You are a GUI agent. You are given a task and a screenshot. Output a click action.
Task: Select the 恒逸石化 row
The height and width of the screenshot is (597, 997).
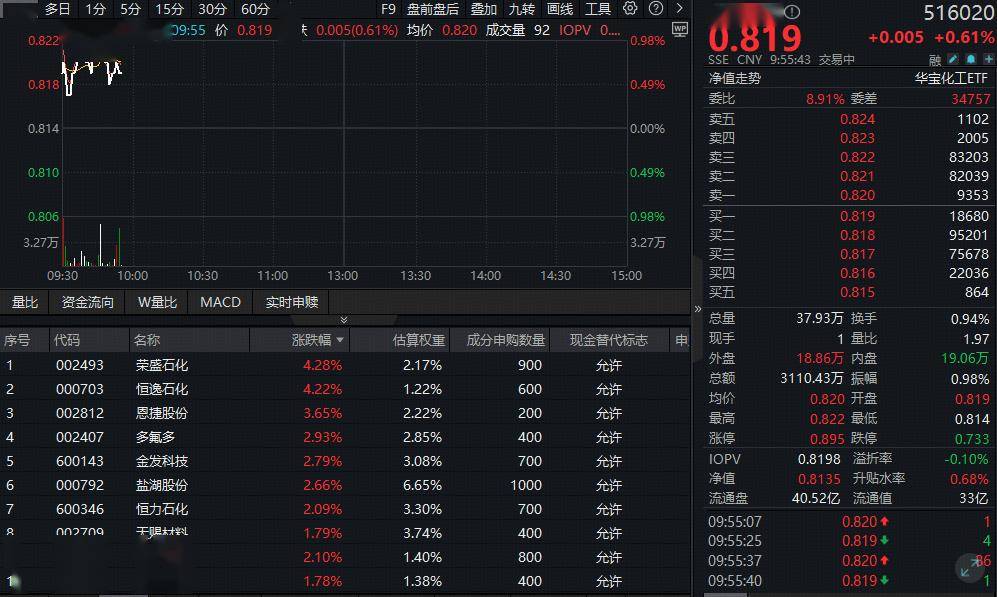click(345, 389)
